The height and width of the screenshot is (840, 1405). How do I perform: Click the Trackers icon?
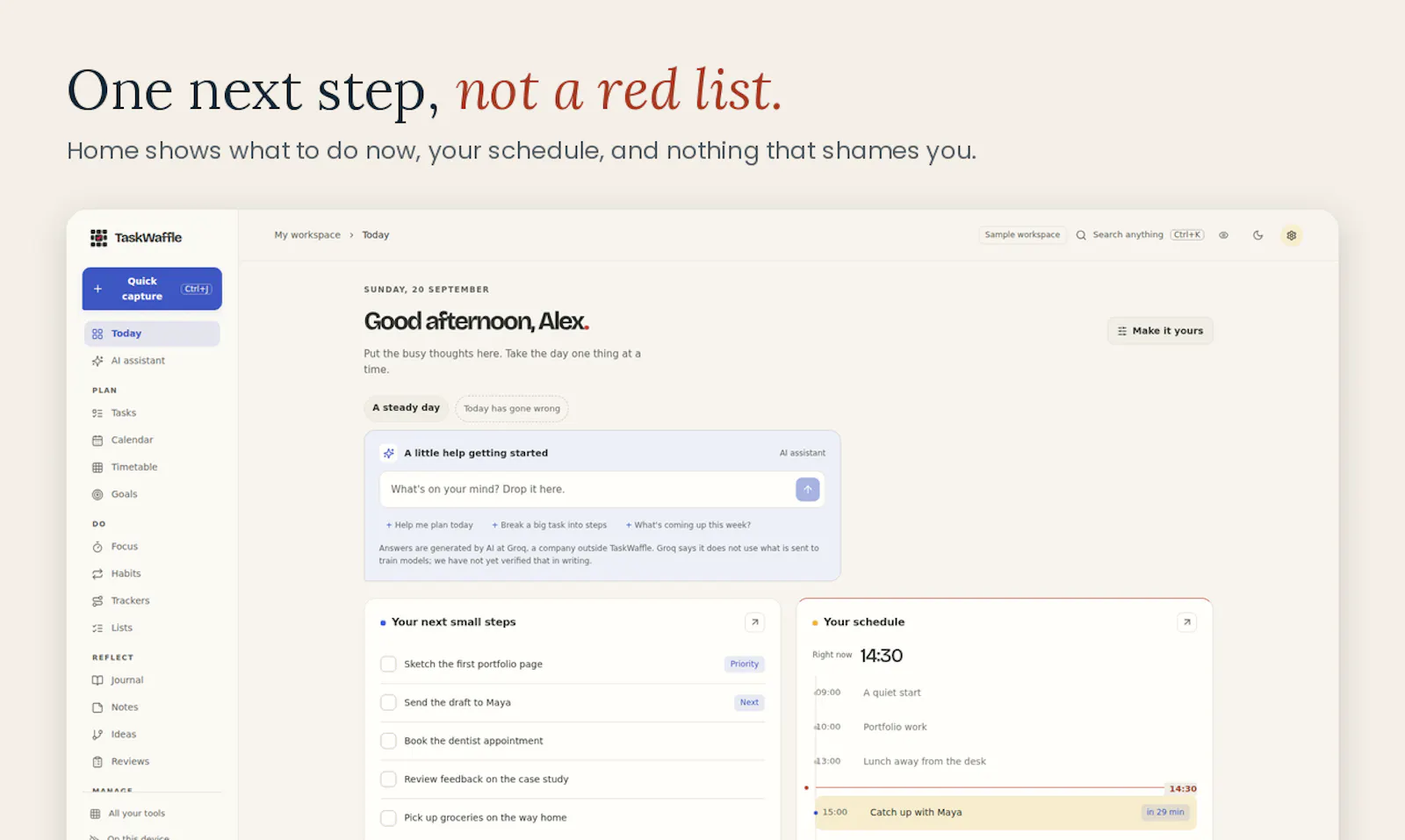[97, 601]
